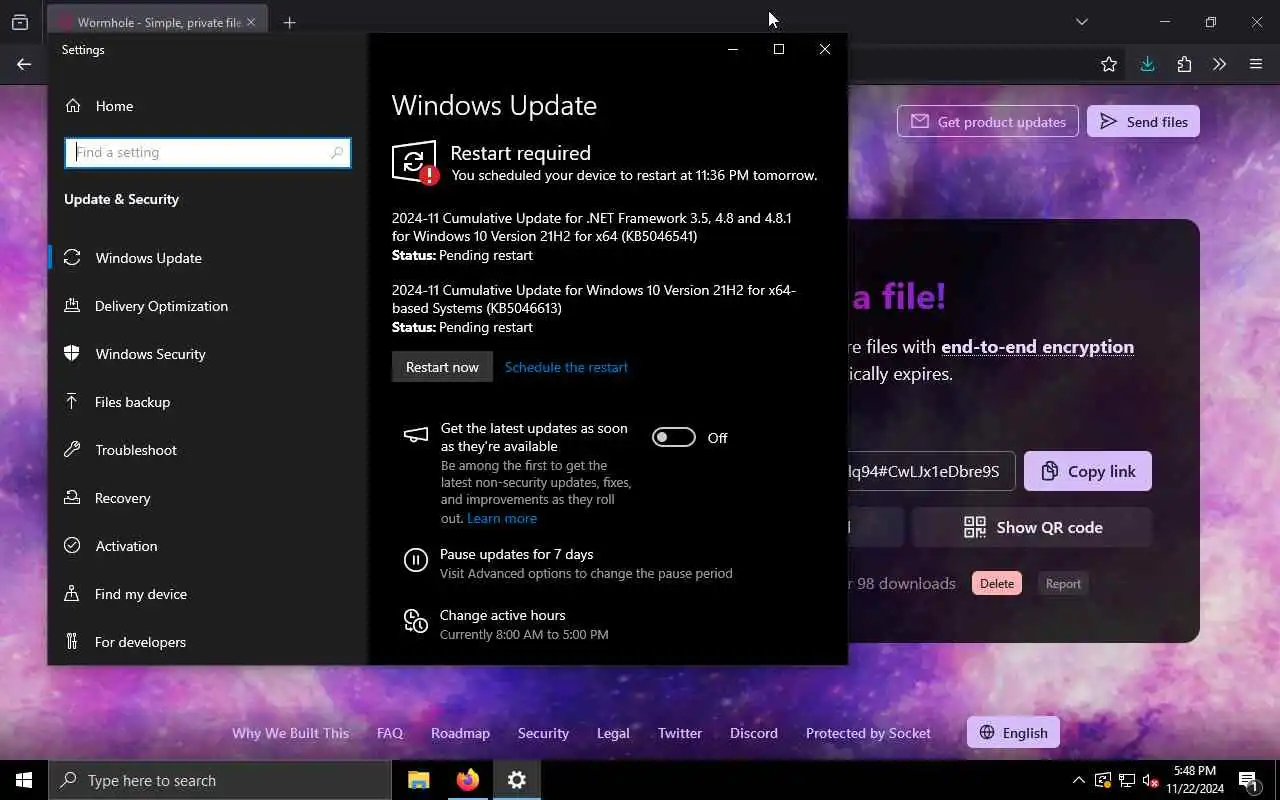1280x800 pixels.
Task: Open Security footer link
Action: pos(543,733)
